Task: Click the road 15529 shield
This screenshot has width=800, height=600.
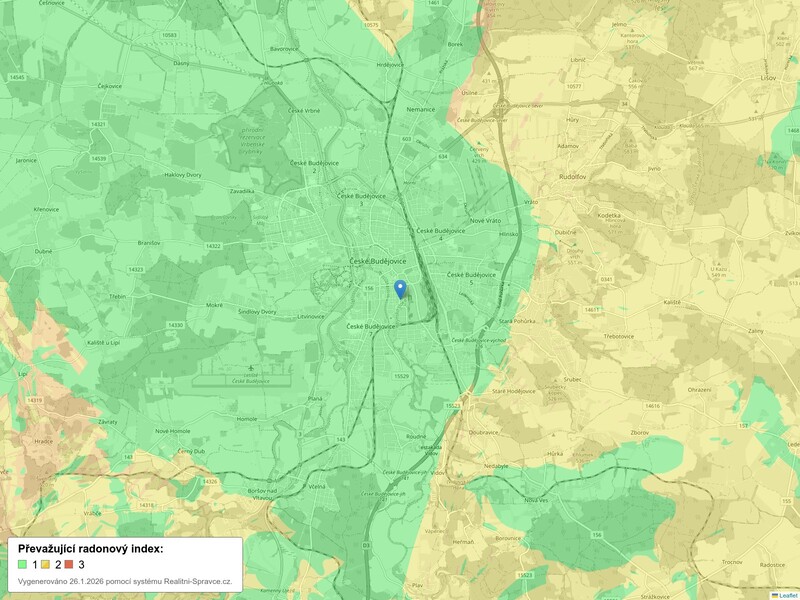Action: pyautogui.click(x=402, y=375)
